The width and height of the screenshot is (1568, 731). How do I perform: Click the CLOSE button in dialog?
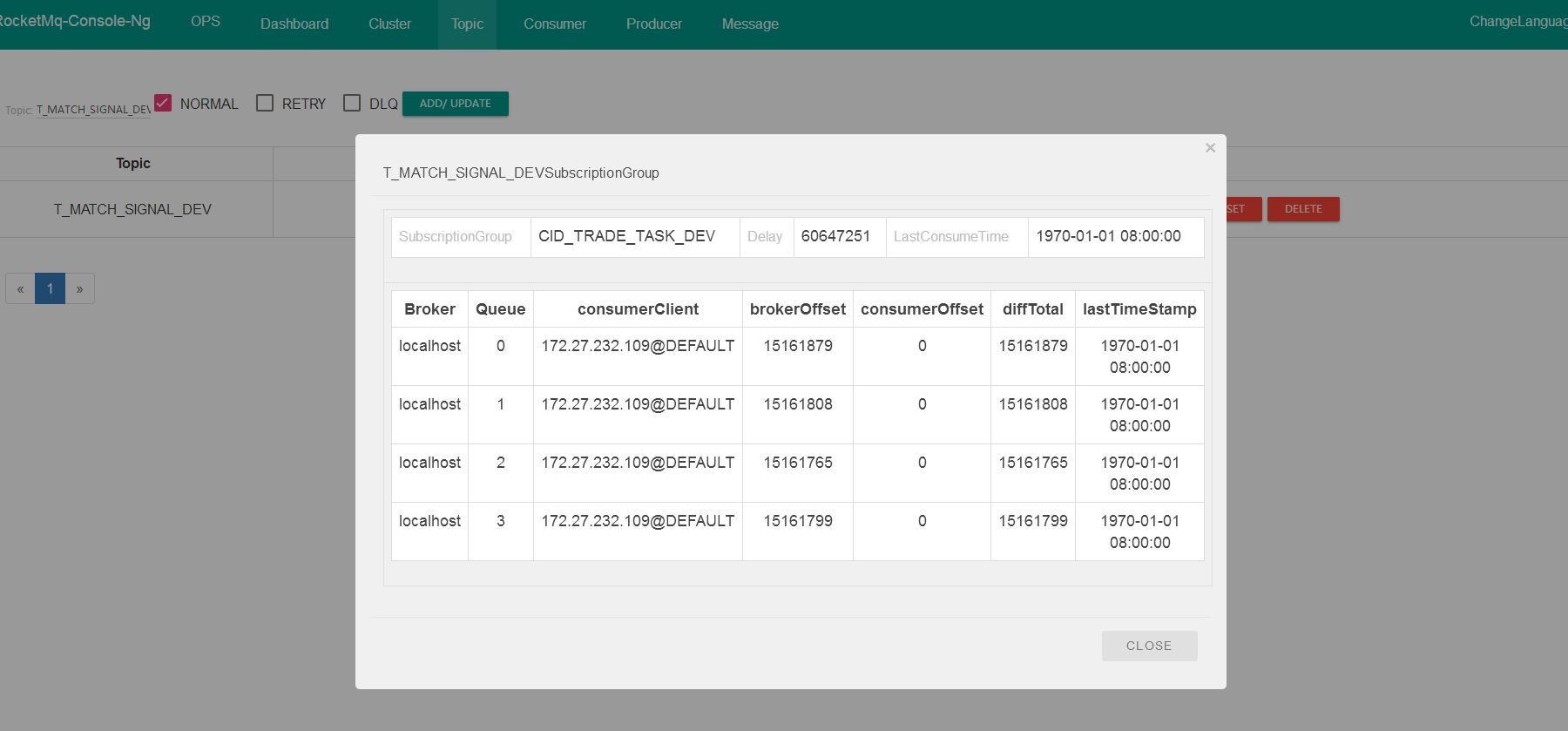tap(1149, 646)
